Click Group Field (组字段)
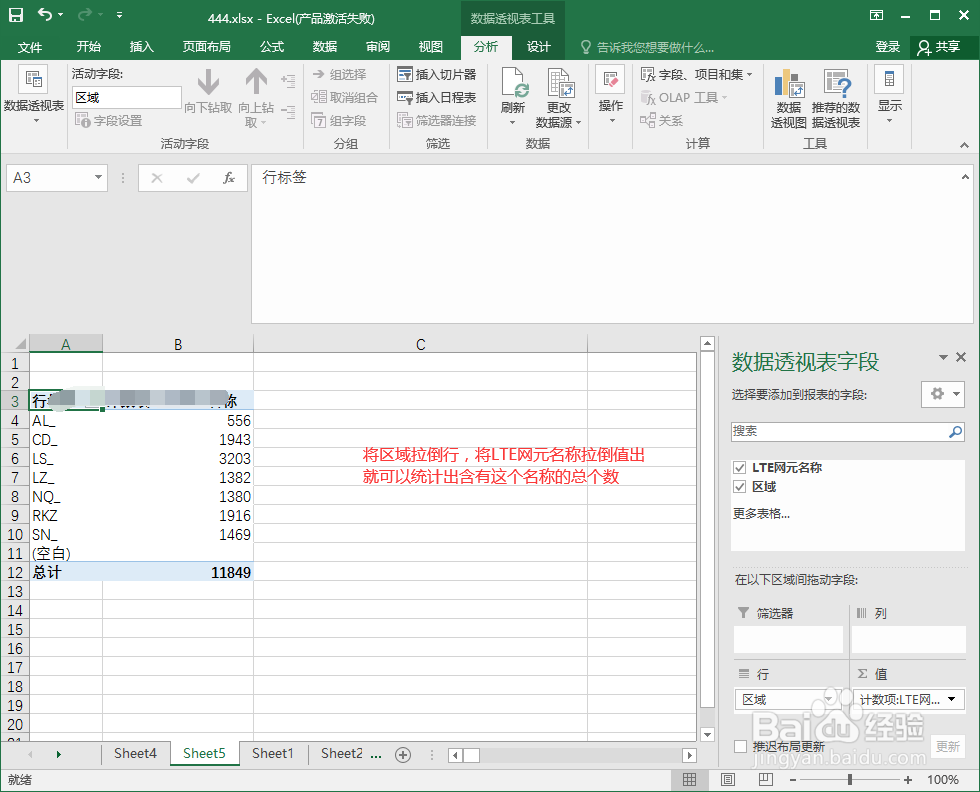Screen dimensions: 980x792 point(339,121)
